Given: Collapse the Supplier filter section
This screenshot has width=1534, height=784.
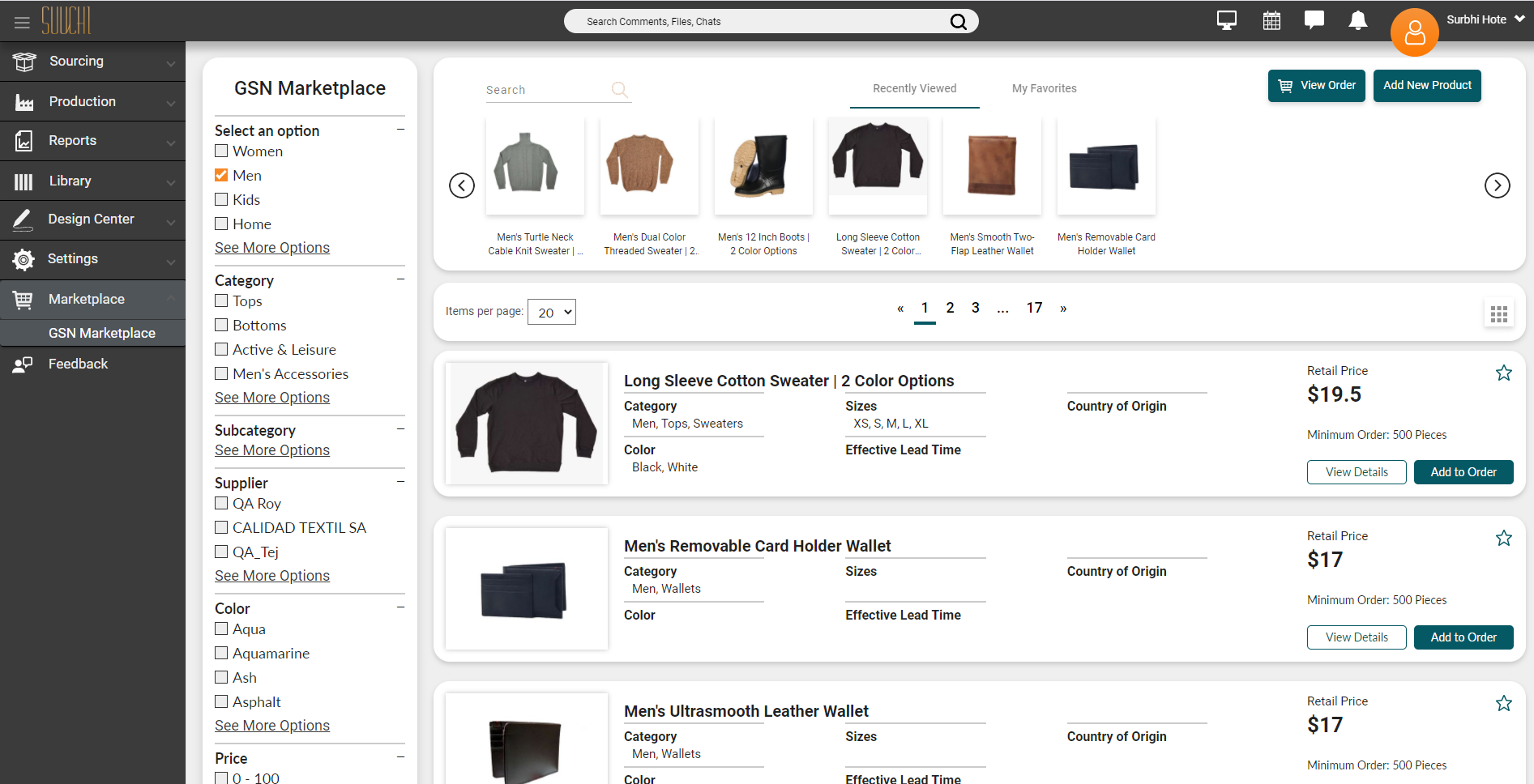Looking at the screenshot, I should (400, 482).
